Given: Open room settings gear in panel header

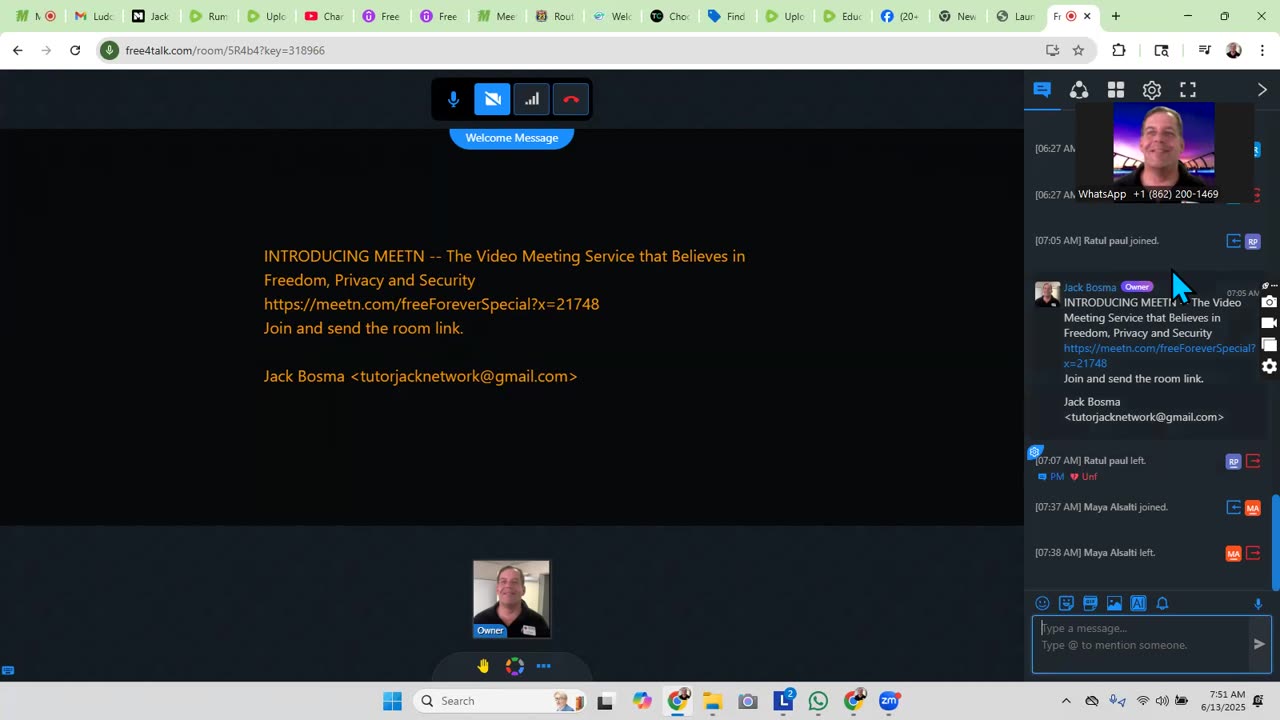Looking at the screenshot, I should point(1152,90).
